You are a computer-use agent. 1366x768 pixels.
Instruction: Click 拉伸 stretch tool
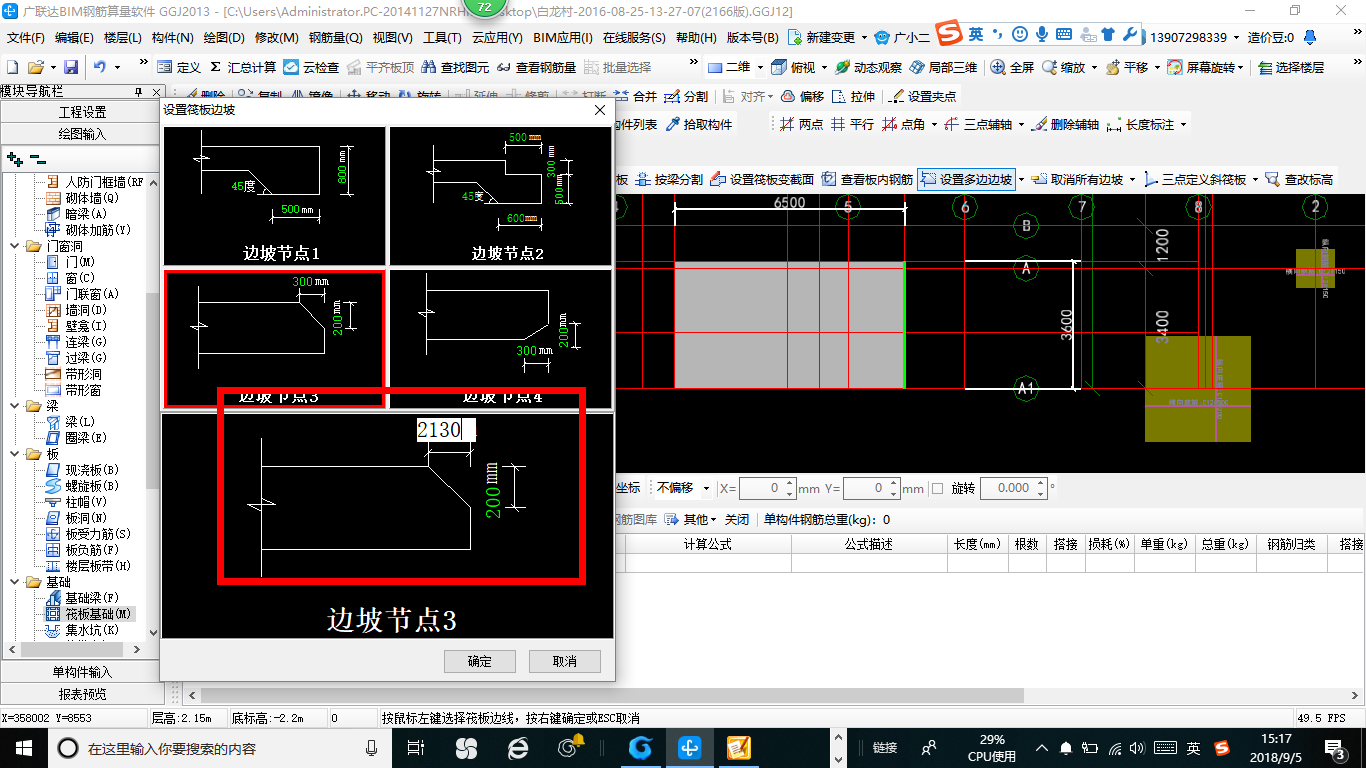click(x=853, y=97)
